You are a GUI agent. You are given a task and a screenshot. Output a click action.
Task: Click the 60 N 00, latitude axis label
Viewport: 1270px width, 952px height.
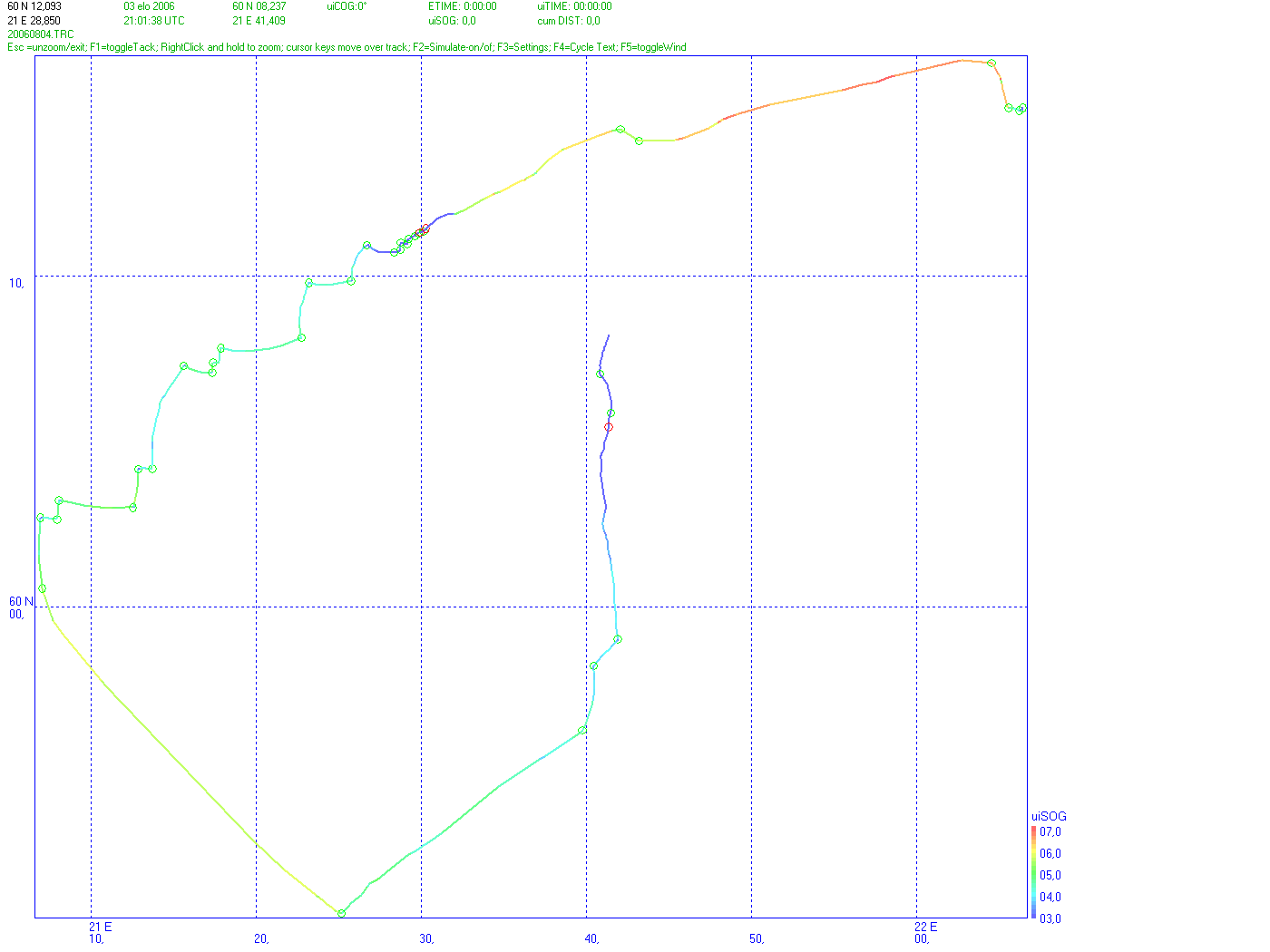click(21, 607)
